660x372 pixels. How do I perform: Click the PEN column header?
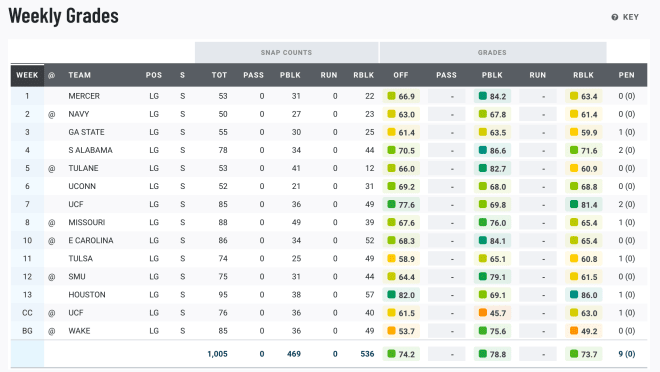(x=626, y=75)
